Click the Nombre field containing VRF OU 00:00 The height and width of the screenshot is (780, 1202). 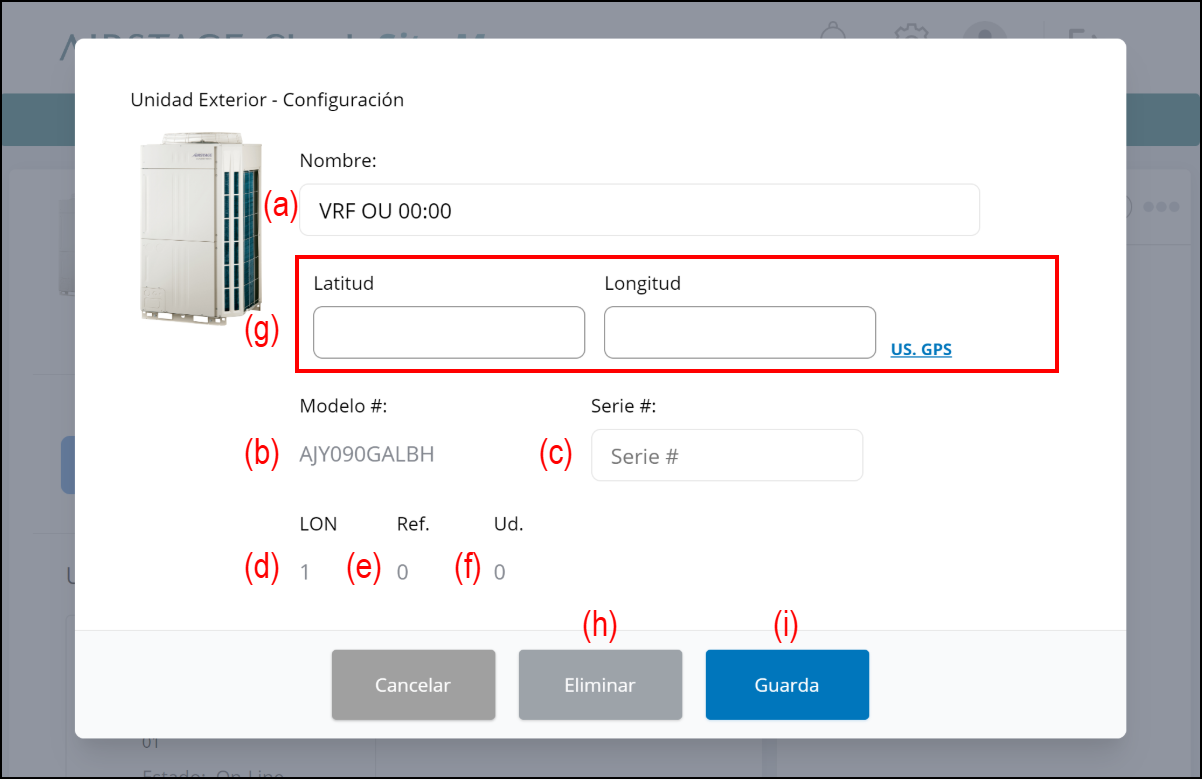(638, 210)
